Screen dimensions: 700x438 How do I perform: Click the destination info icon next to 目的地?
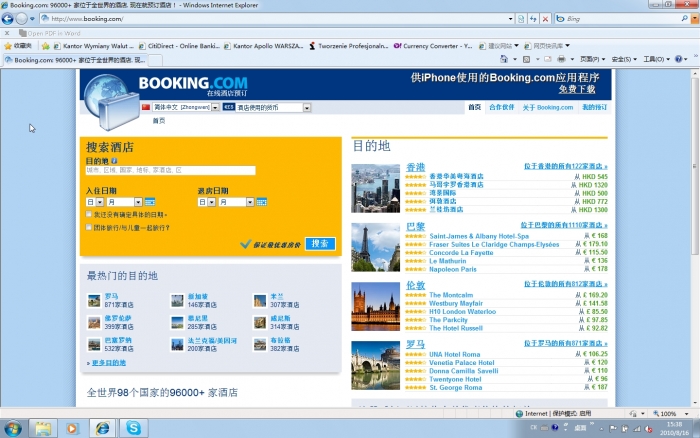[x=115, y=160]
